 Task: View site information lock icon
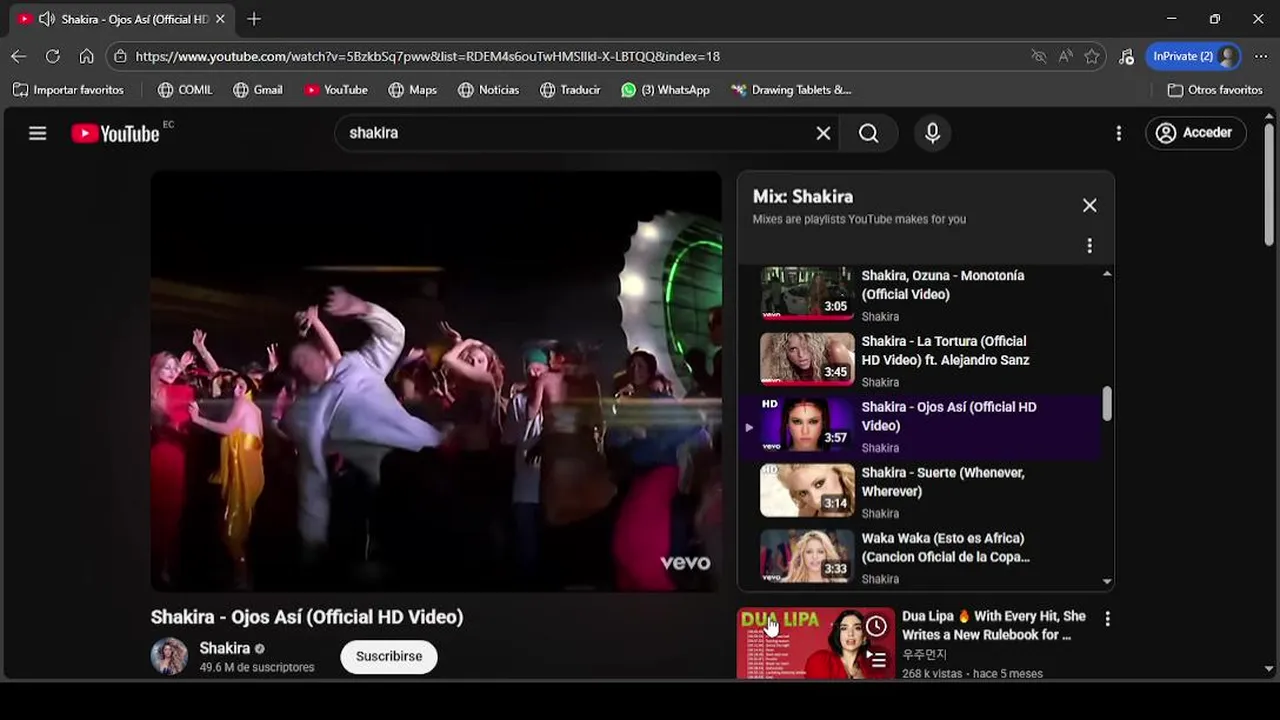click(x=121, y=56)
